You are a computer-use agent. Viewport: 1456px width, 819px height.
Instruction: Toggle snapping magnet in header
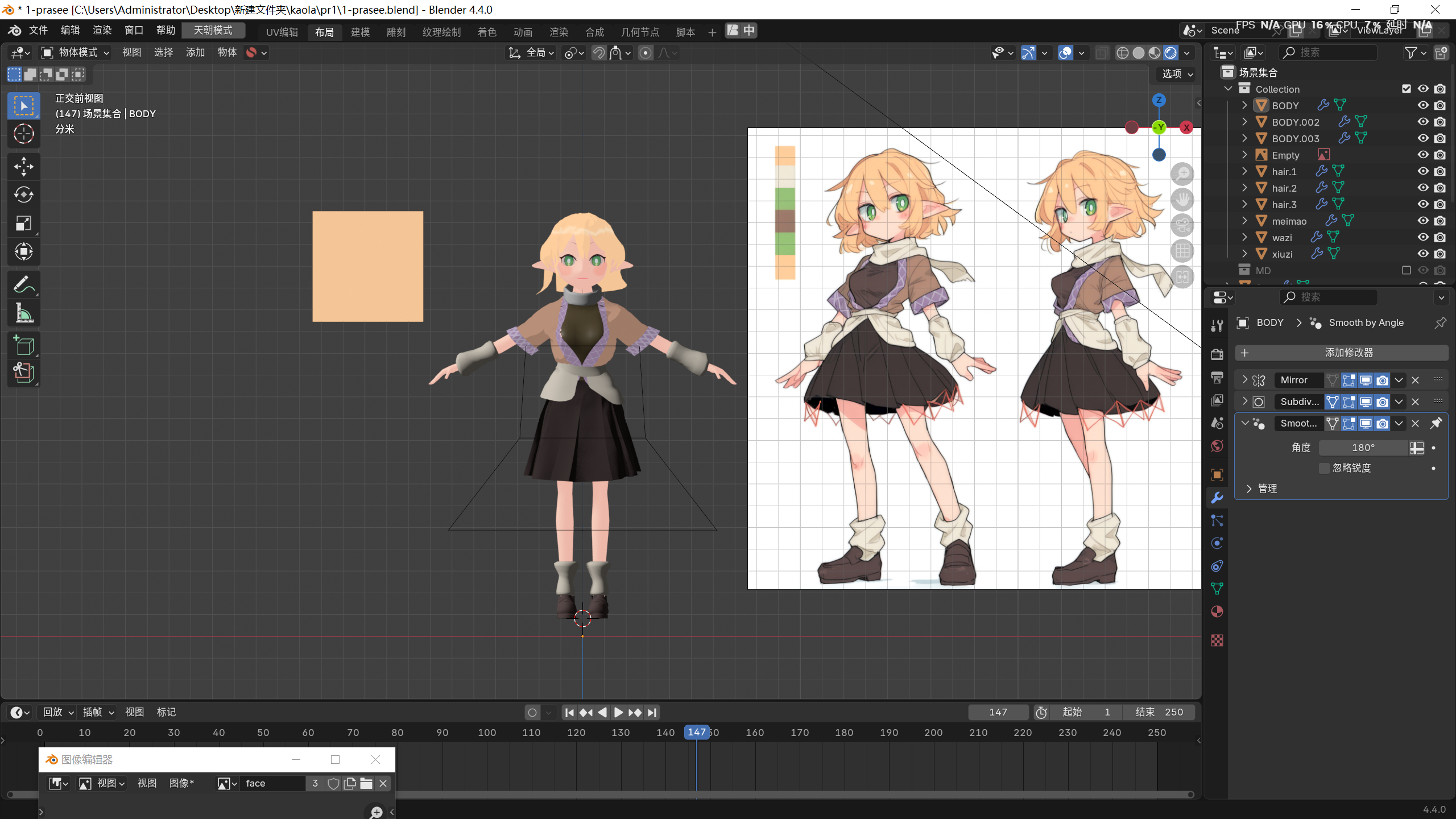coord(598,53)
